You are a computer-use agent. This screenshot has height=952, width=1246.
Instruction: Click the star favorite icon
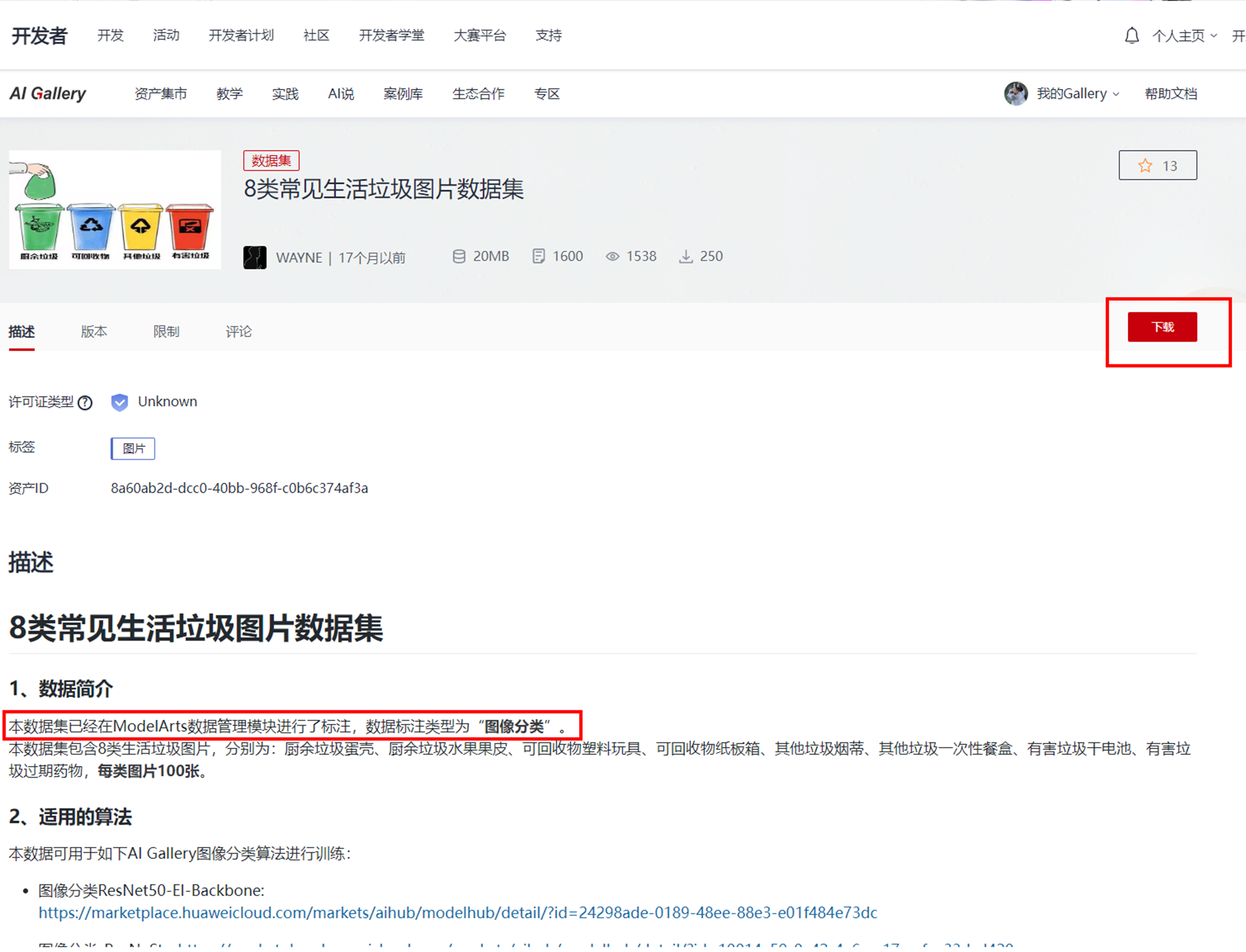point(1145,165)
